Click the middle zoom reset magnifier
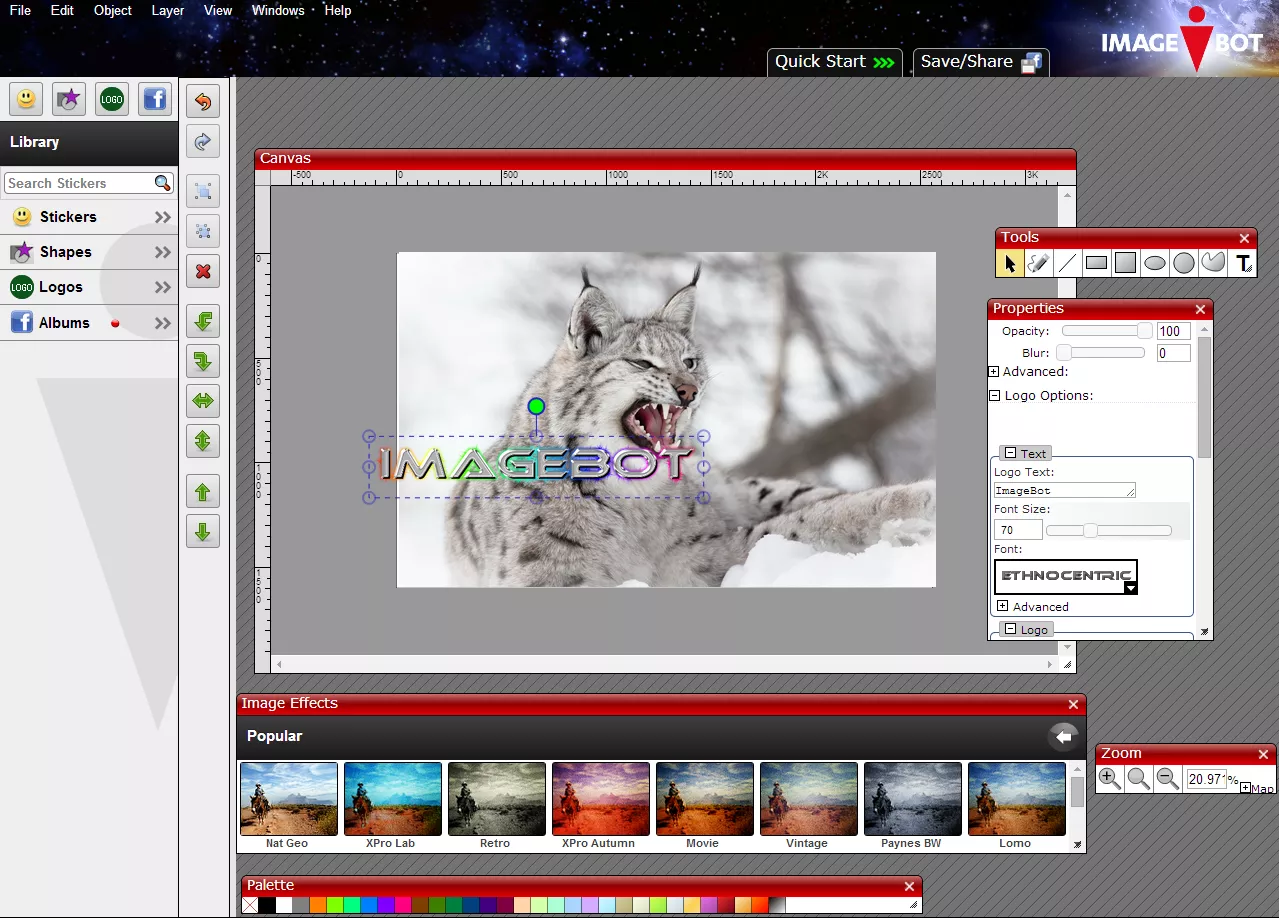This screenshot has width=1279, height=918. pos(1138,778)
